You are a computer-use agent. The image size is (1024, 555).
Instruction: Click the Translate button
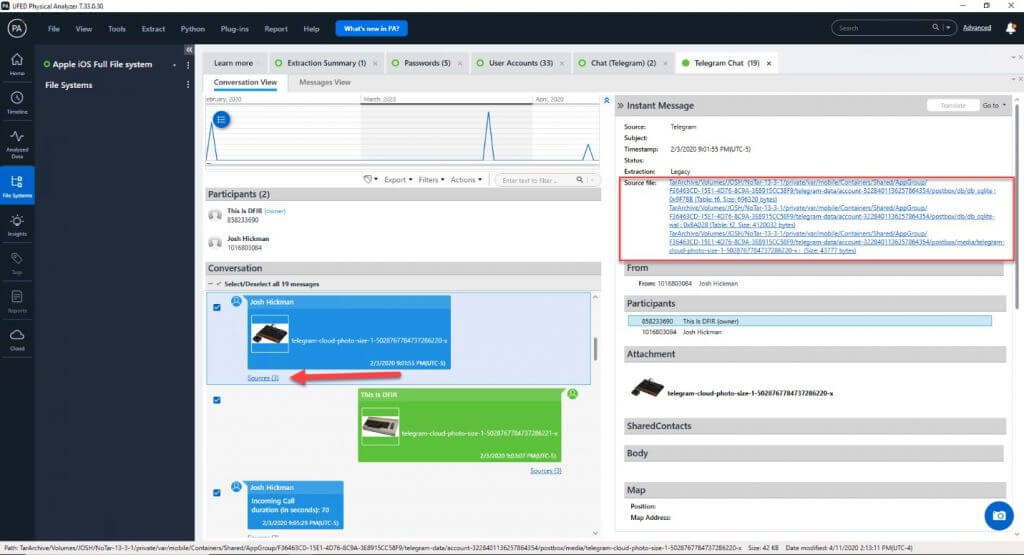[x=953, y=105]
